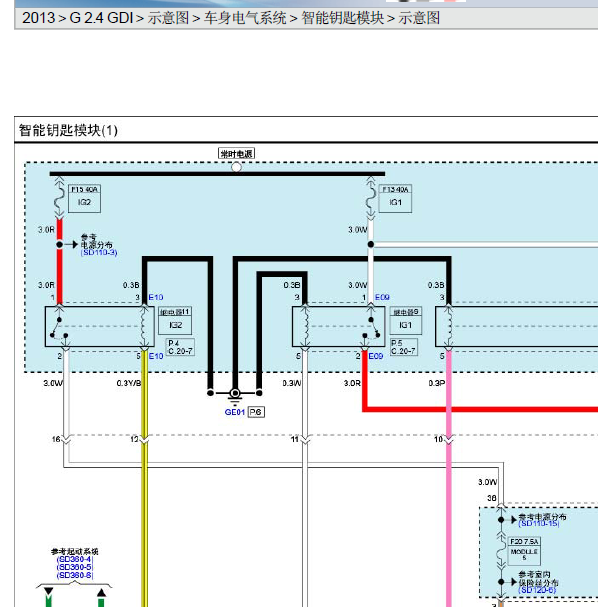Image resolution: width=598 pixels, height=607 pixels.
Task: Open the SD110-3 power distribution reference link
Action: point(99,252)
